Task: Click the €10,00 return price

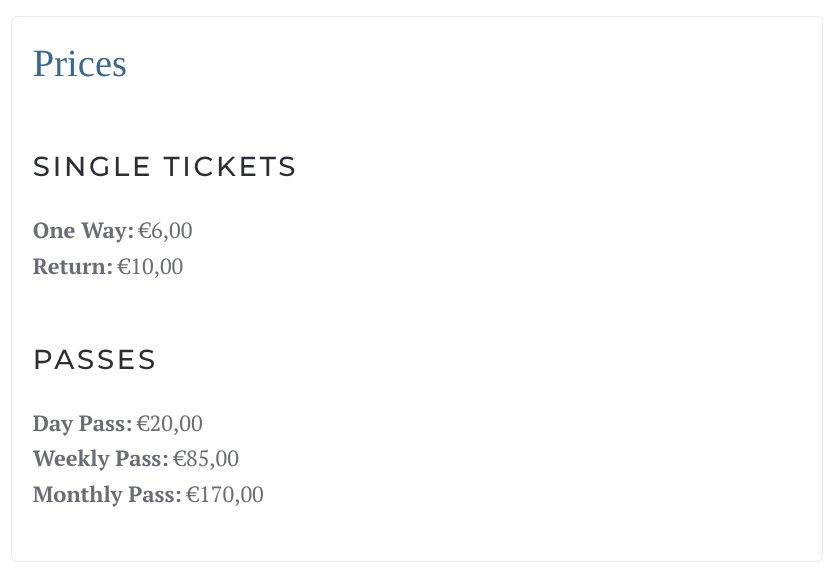Action: (x=150, y=267)
